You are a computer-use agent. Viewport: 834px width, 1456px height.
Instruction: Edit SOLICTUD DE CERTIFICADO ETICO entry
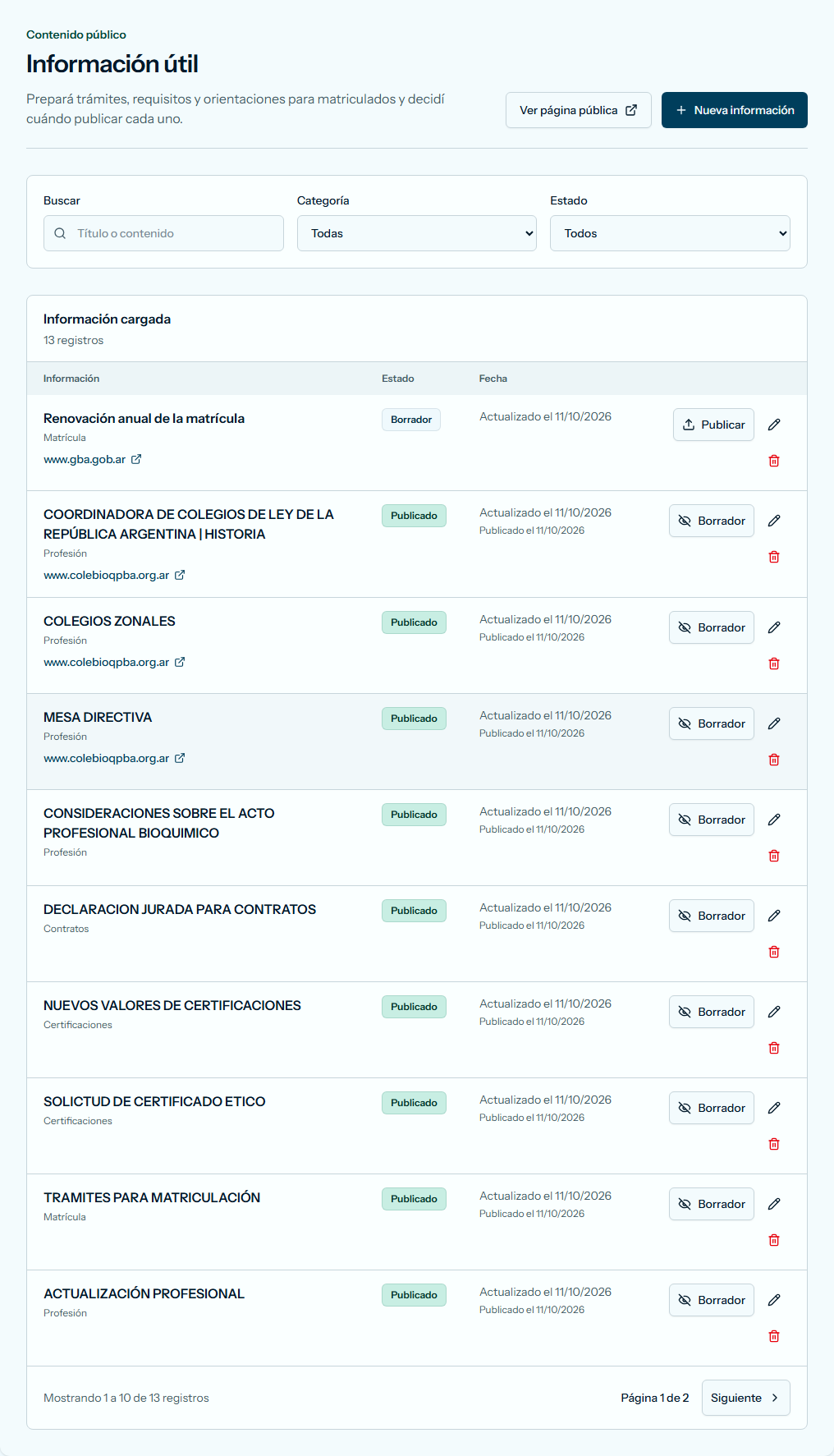(774, 1108)
